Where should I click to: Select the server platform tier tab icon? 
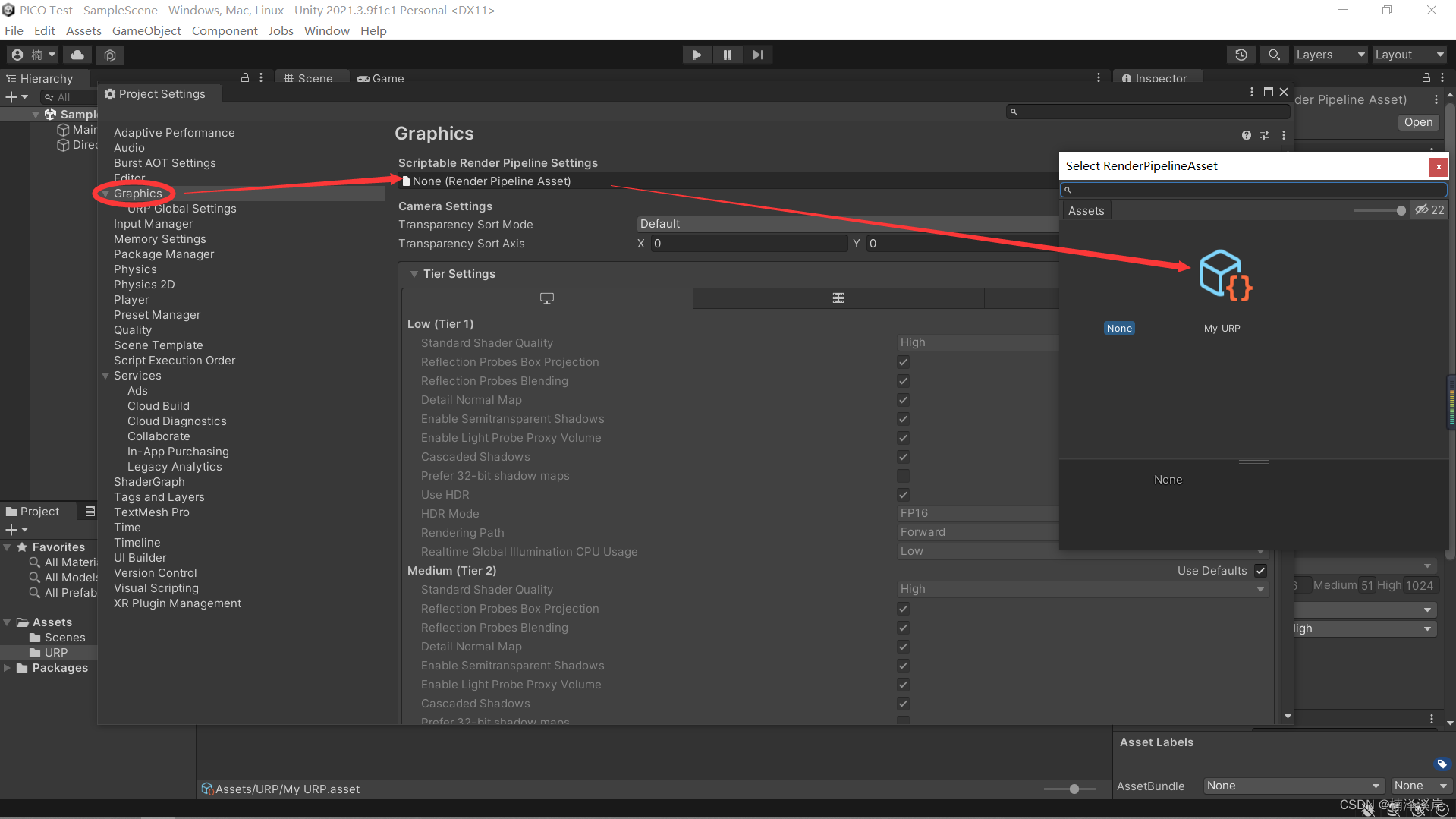838,298
